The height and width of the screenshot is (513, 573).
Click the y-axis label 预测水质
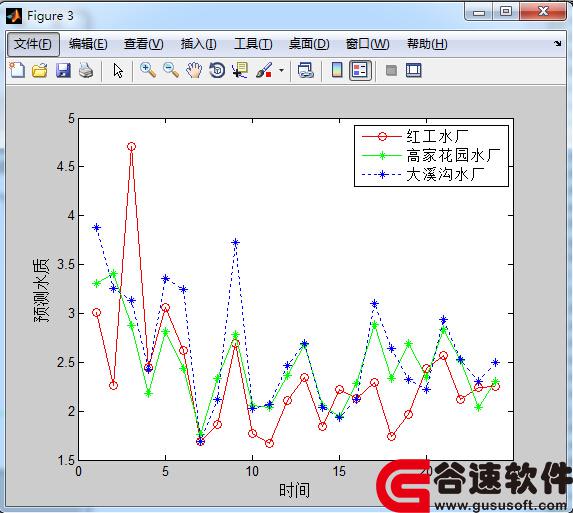[41, 290]
